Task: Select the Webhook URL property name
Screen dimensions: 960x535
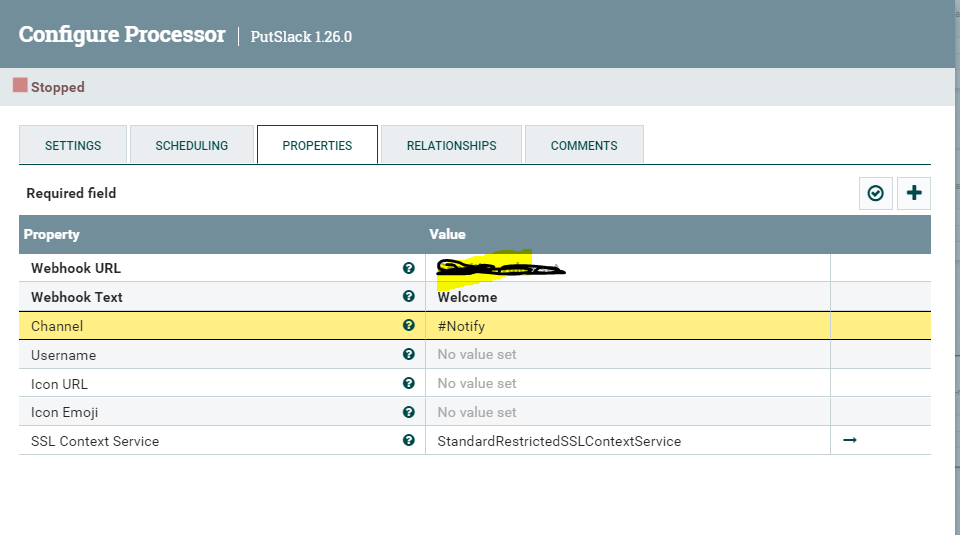Action: pos(76,268)
